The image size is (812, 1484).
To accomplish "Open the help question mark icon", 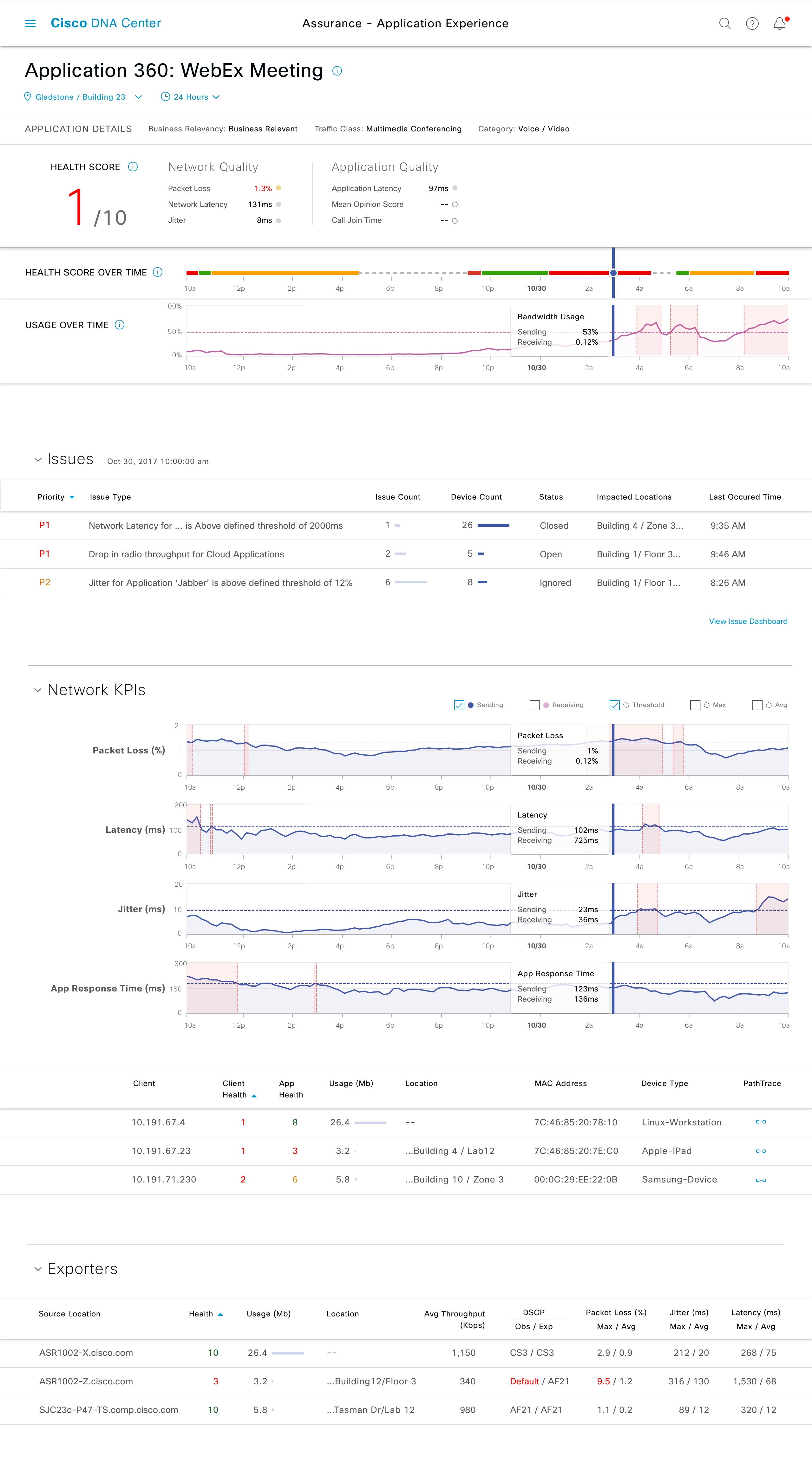I will coord(752,23).
